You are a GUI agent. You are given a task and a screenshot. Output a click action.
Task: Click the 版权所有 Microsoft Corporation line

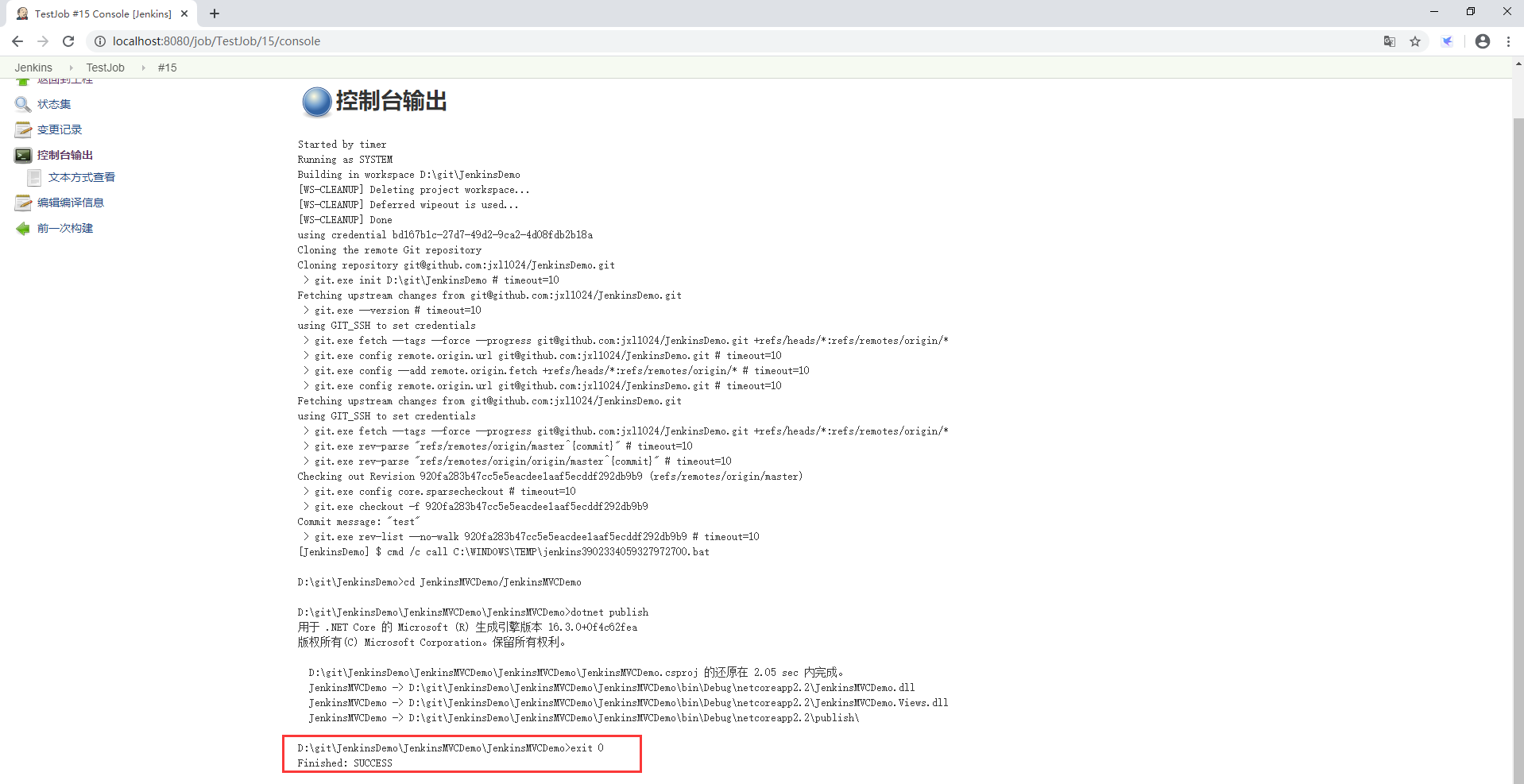(x=431, y=643)
